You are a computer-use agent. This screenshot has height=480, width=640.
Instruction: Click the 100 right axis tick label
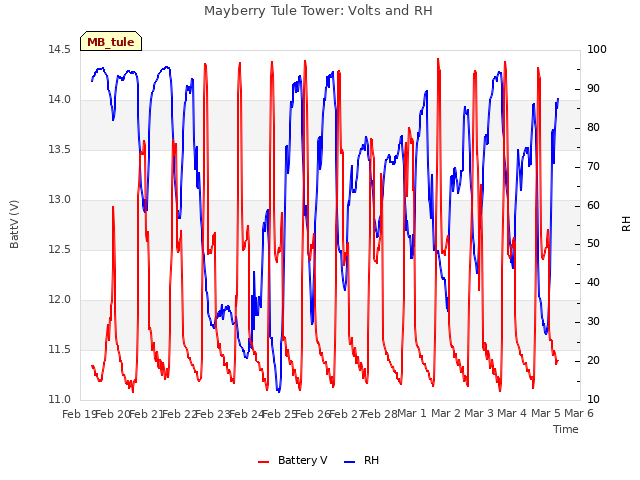click(x=597, y=49)
